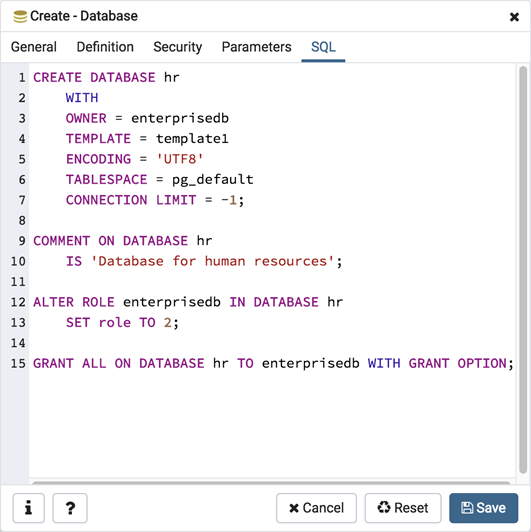Click 'SET role TO 2;' line
This screenshot has width=531, height=532.
pyautogui.click(x=122, y=322)
